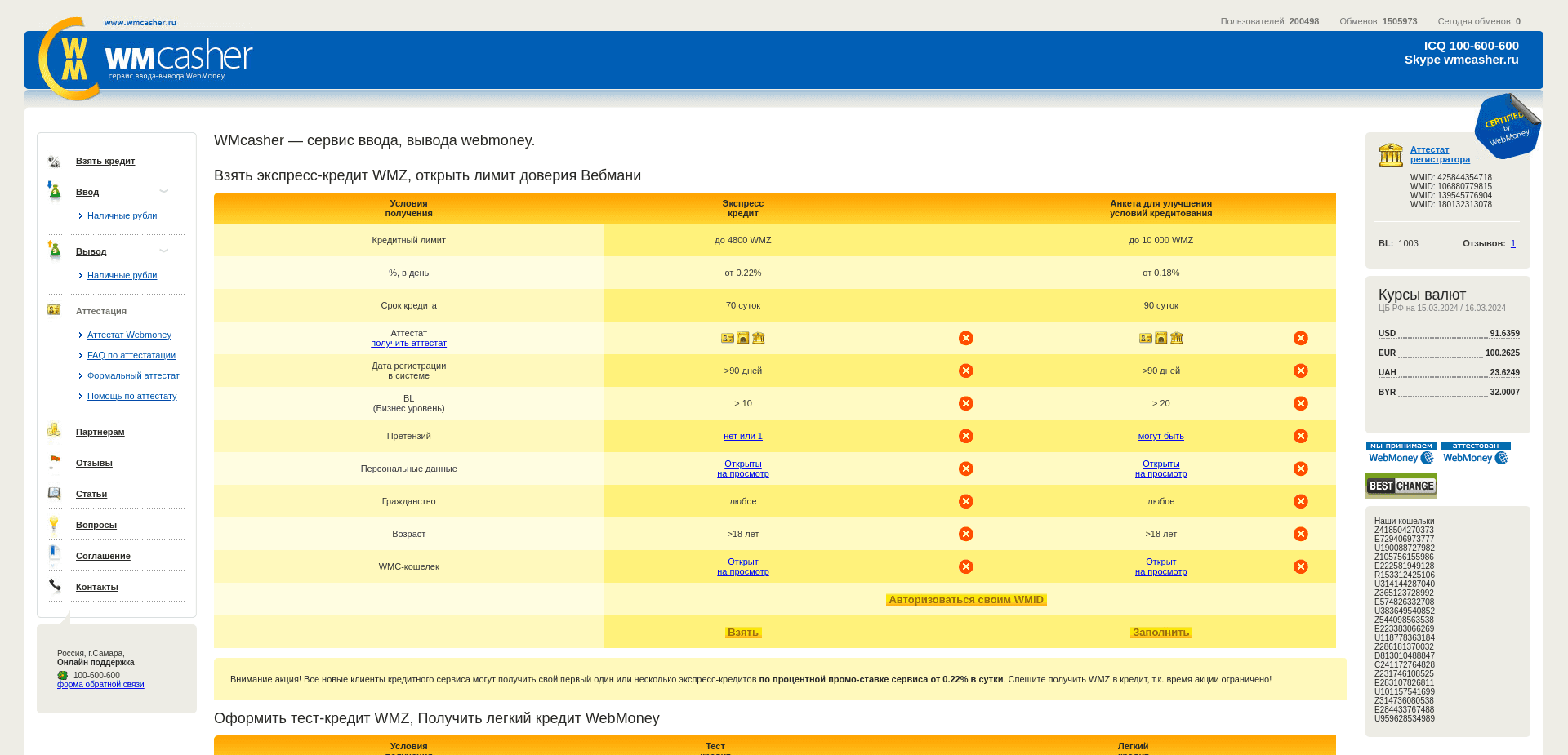Click the Вопросы light bulb icon
The image size is (1568, 755).
(x=54, y=524)
